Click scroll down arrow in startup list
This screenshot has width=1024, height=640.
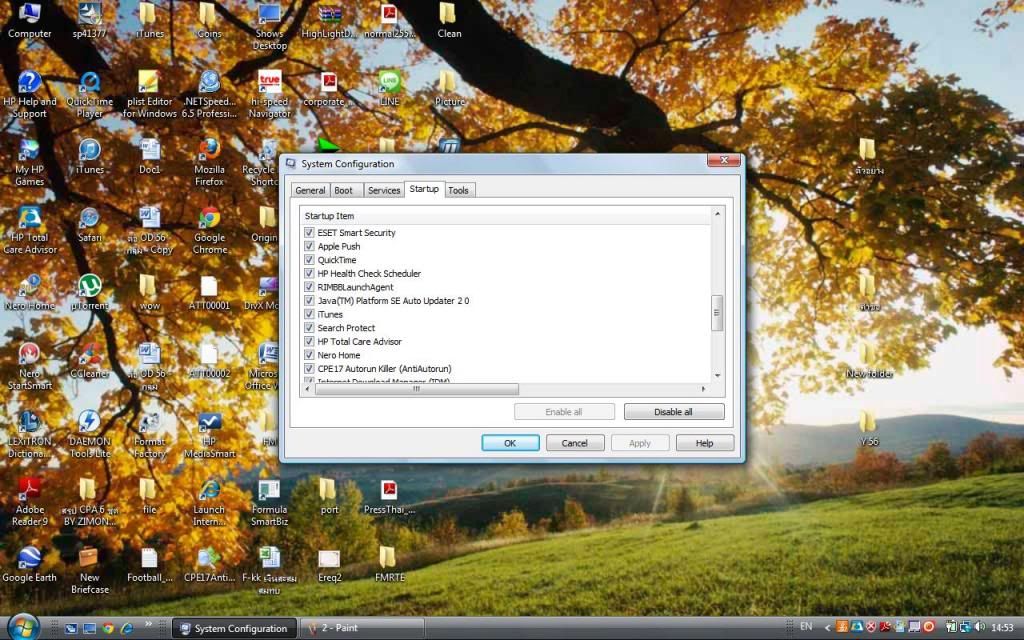coord(717,376)
